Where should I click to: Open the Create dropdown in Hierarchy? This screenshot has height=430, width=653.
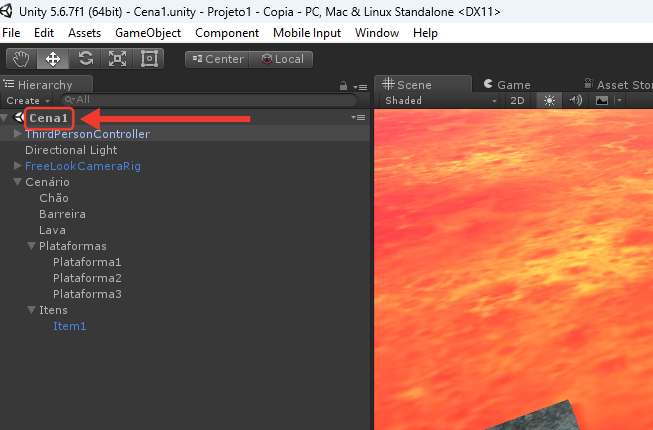click(27, 100)
